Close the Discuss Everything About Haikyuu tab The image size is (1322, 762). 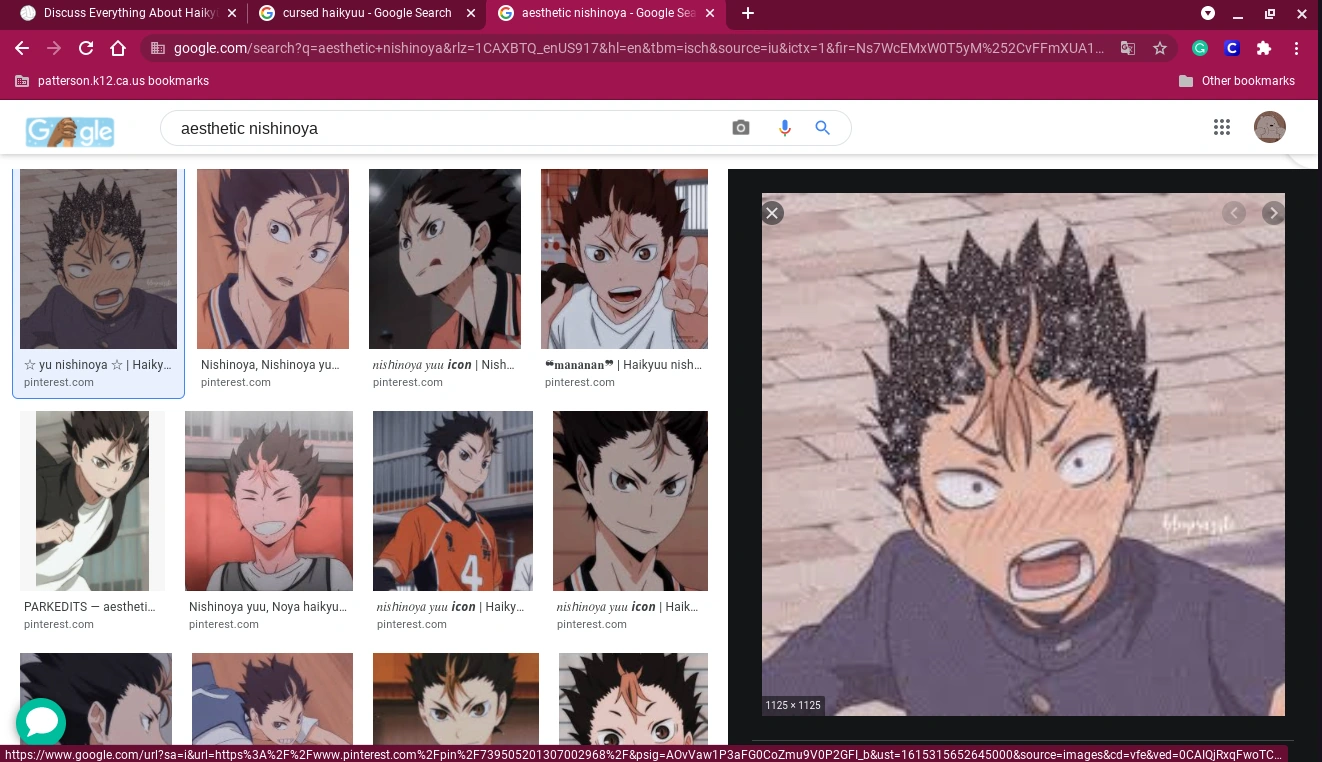232,13
